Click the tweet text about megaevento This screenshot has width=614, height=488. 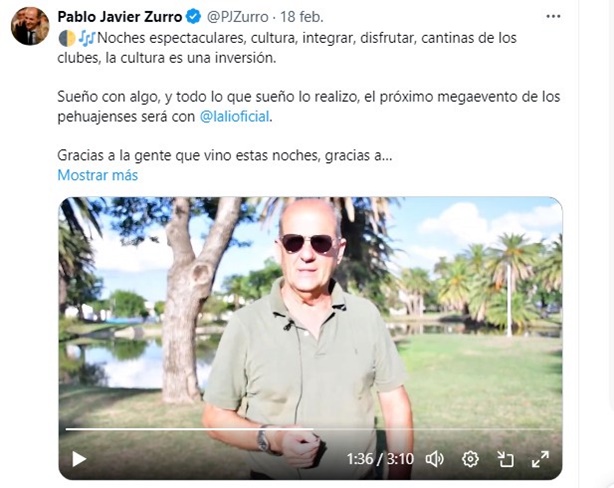click(309, 107)
